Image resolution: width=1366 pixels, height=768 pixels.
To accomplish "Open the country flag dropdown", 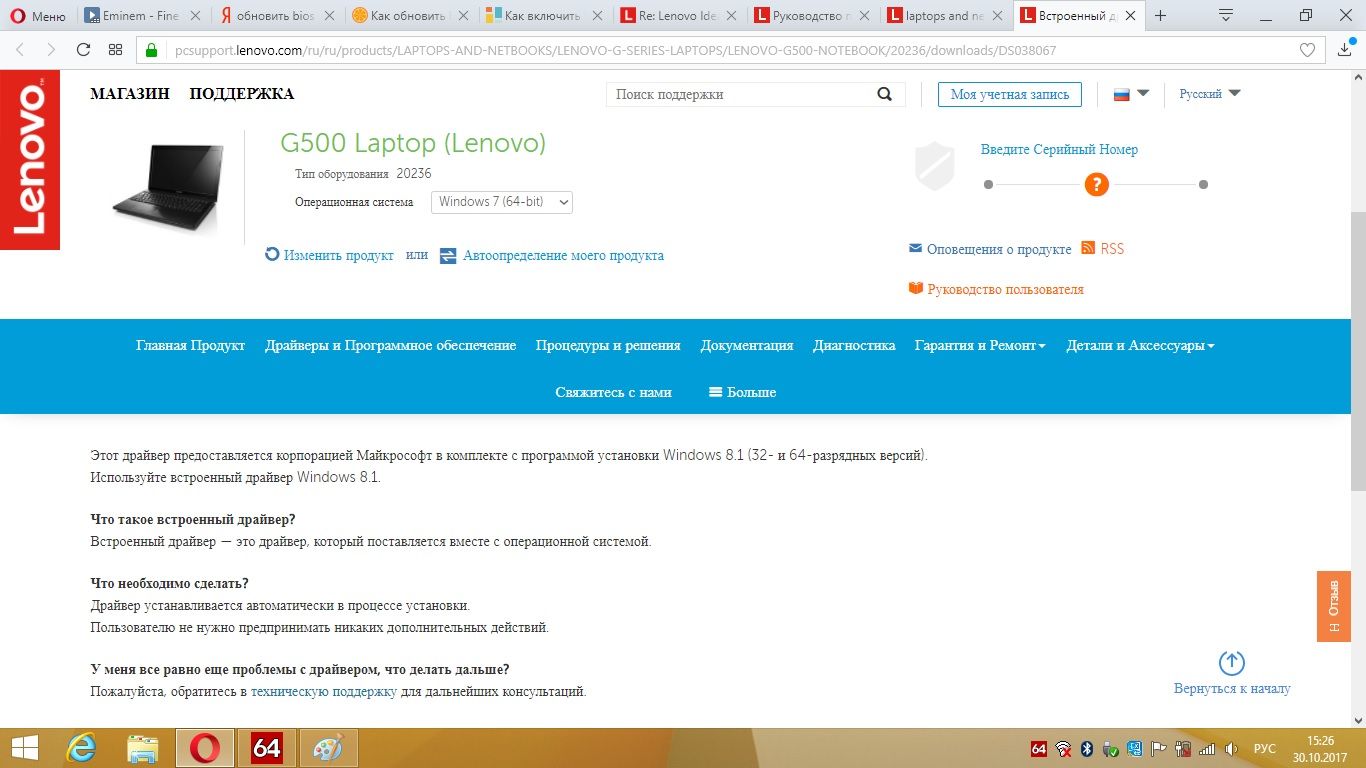I will tap(1131, 94).
